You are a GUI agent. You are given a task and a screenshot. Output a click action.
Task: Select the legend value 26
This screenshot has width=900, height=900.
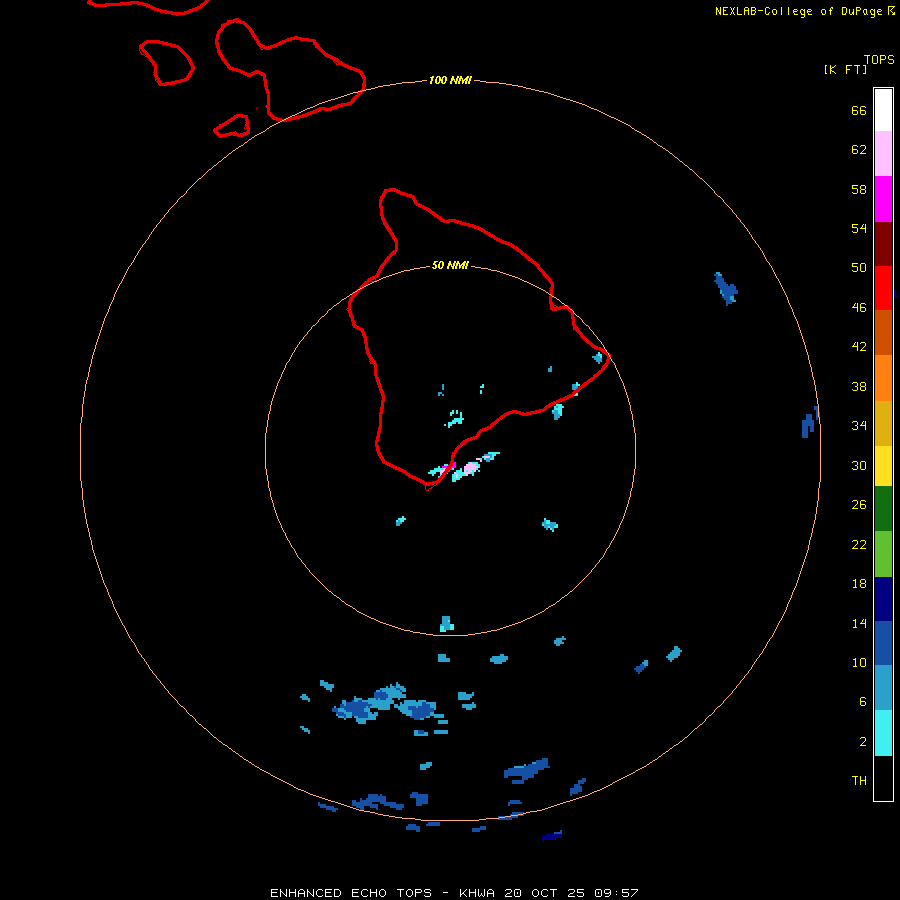point(859,505)
